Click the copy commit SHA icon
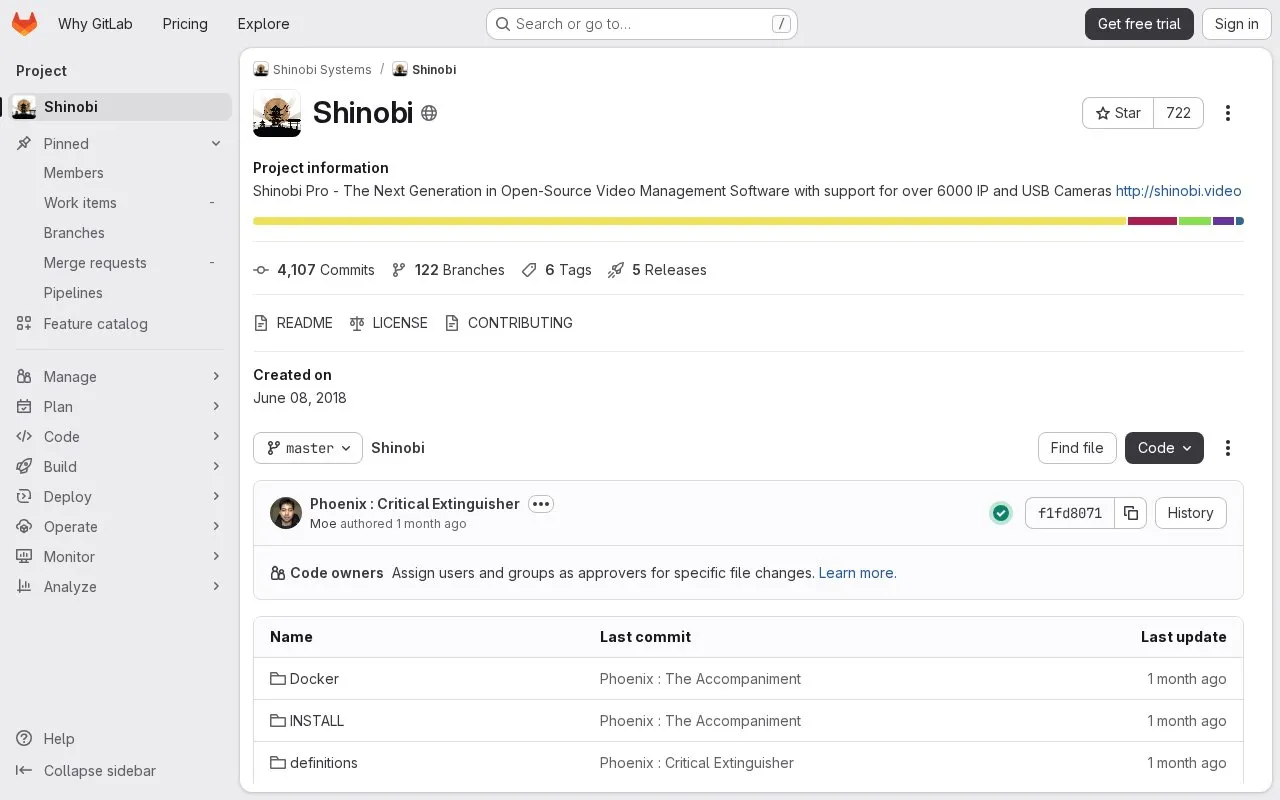1280x800 pixels. coord(1131,513)
